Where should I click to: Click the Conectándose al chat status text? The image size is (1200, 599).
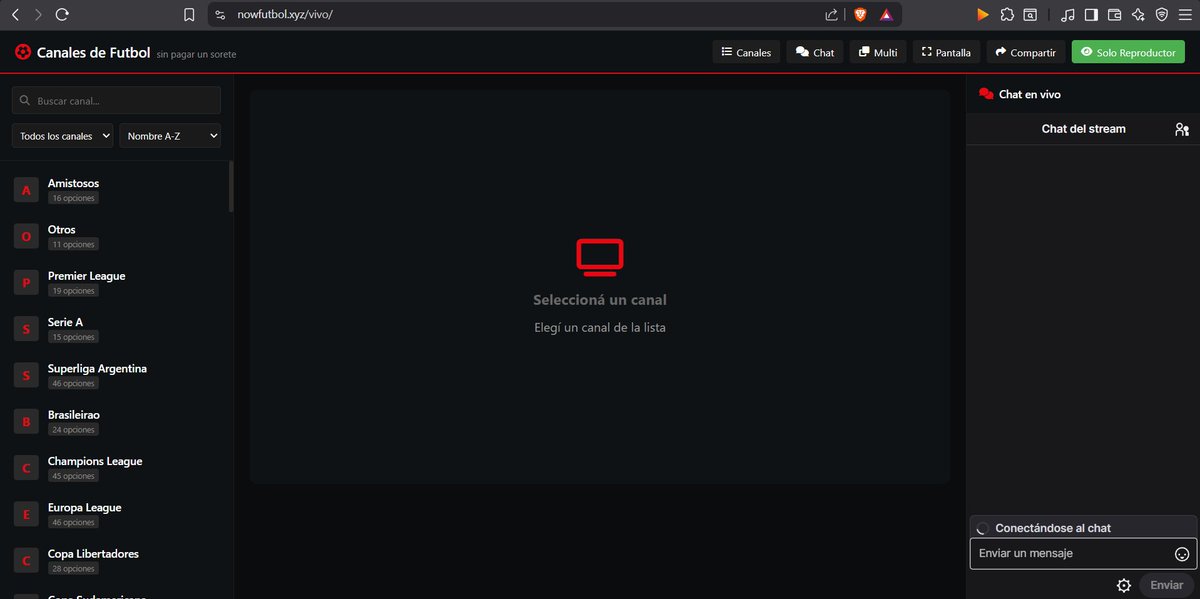(1053, 528)
